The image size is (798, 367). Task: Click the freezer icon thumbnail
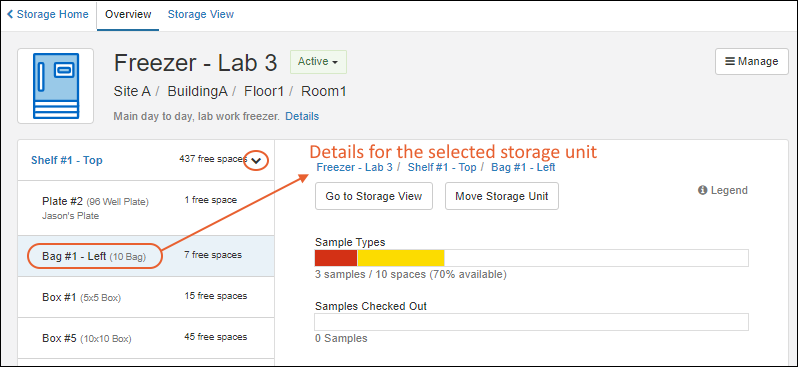[55, 86]
